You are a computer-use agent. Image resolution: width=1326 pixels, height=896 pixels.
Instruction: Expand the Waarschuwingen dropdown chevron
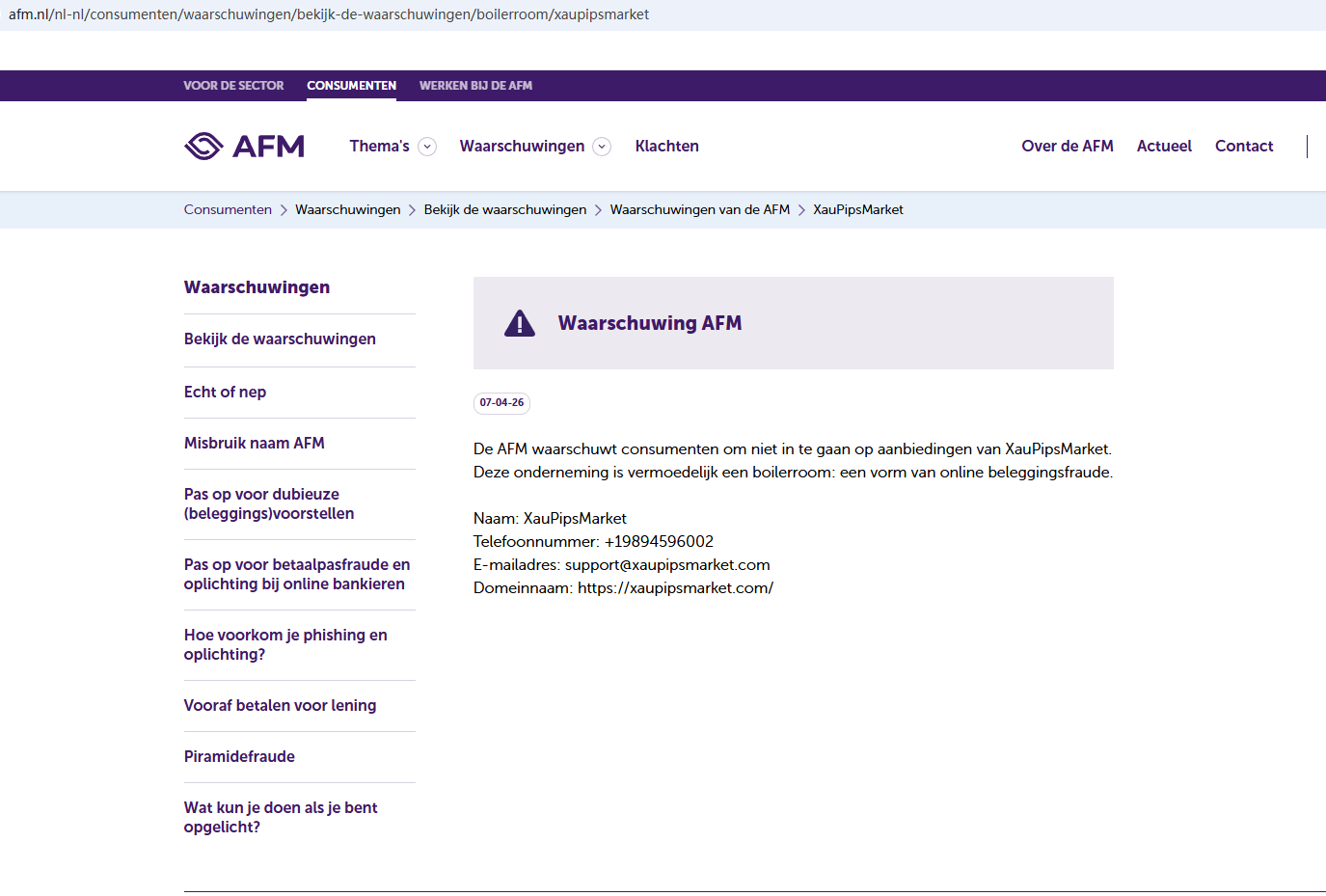click(602, 147)
